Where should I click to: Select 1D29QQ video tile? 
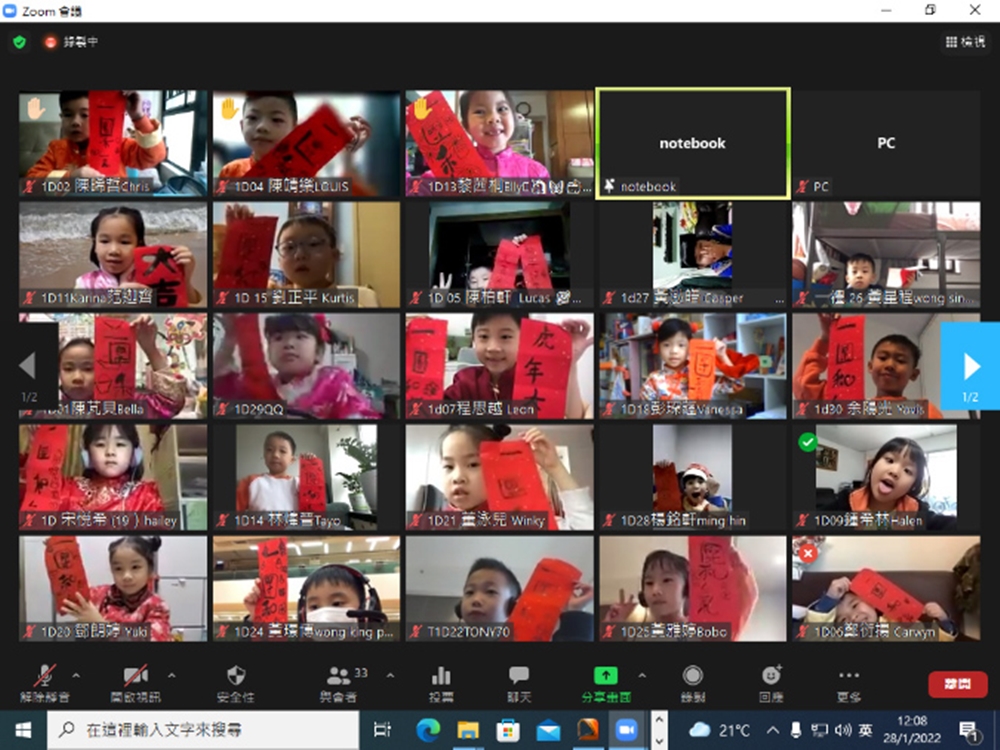point(306,366)
